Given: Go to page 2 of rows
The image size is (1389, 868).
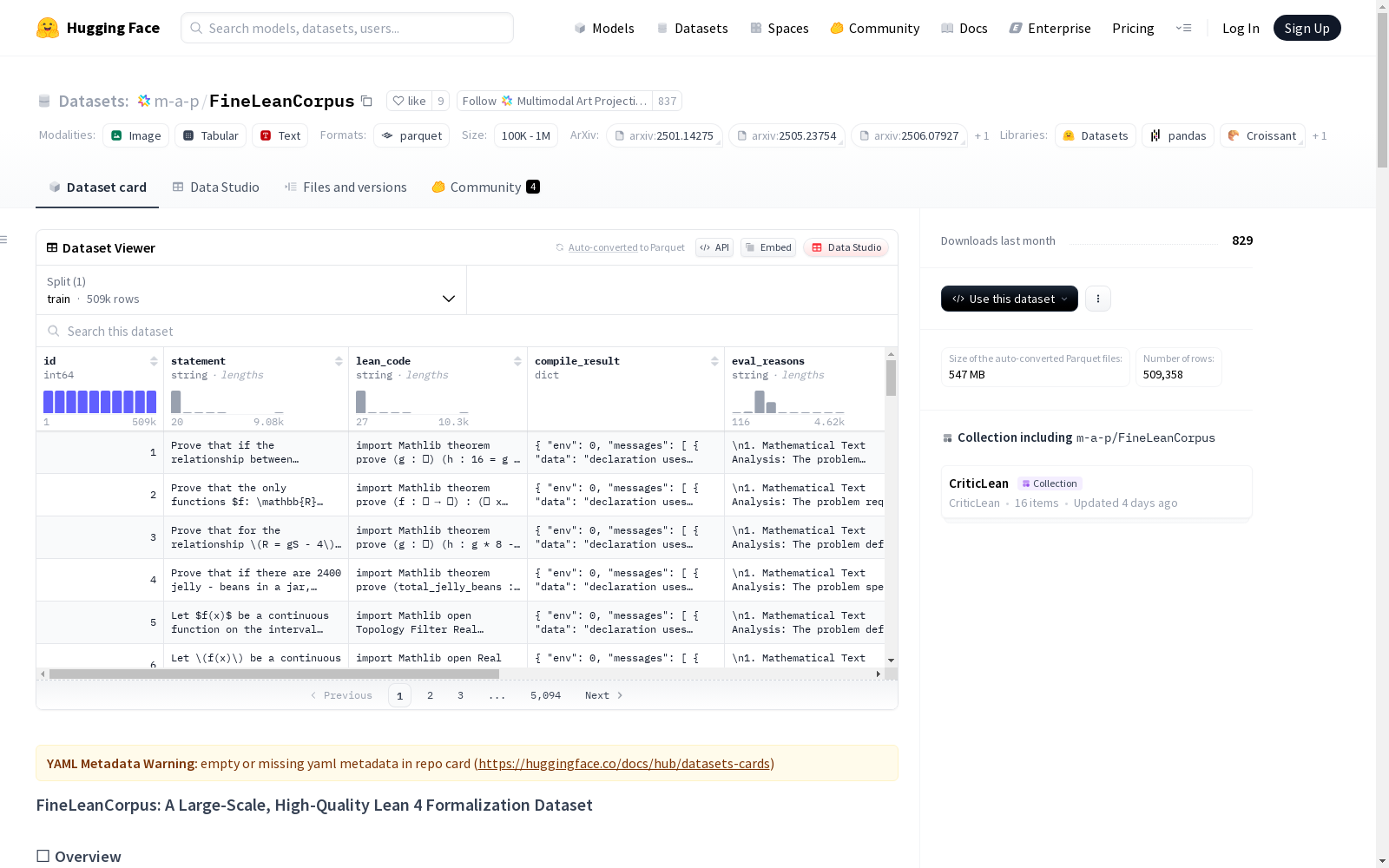Looking at the screenshot, I should pos(430,695).
